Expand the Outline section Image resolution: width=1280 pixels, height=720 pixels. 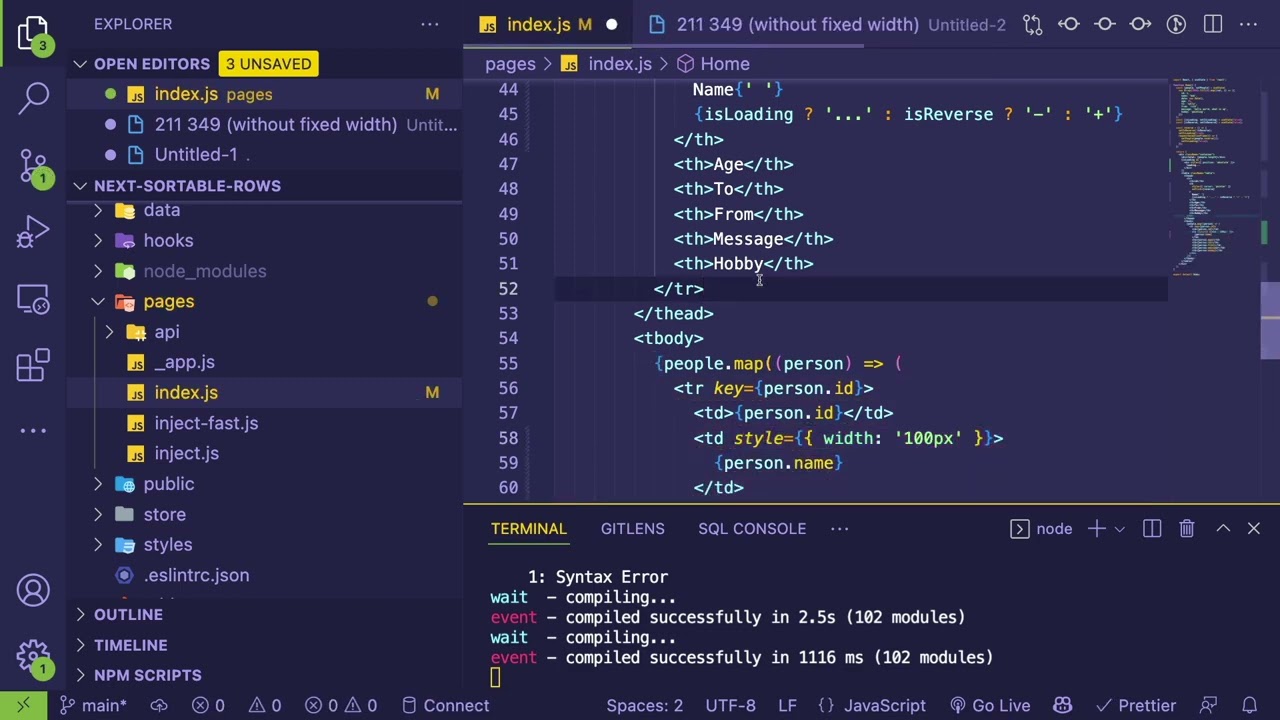tap(80, 614)
